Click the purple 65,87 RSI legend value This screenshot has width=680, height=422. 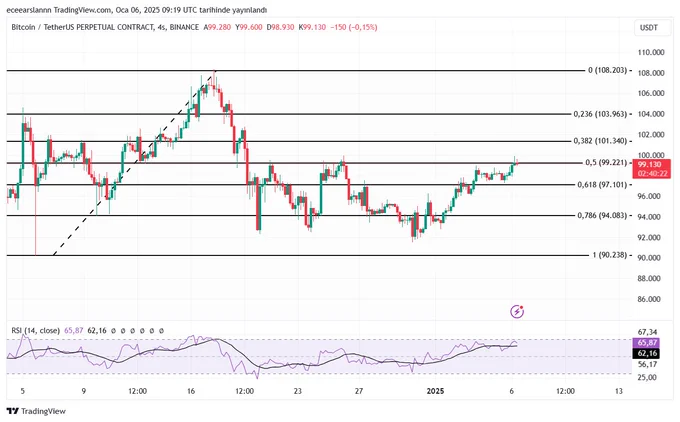74,330
